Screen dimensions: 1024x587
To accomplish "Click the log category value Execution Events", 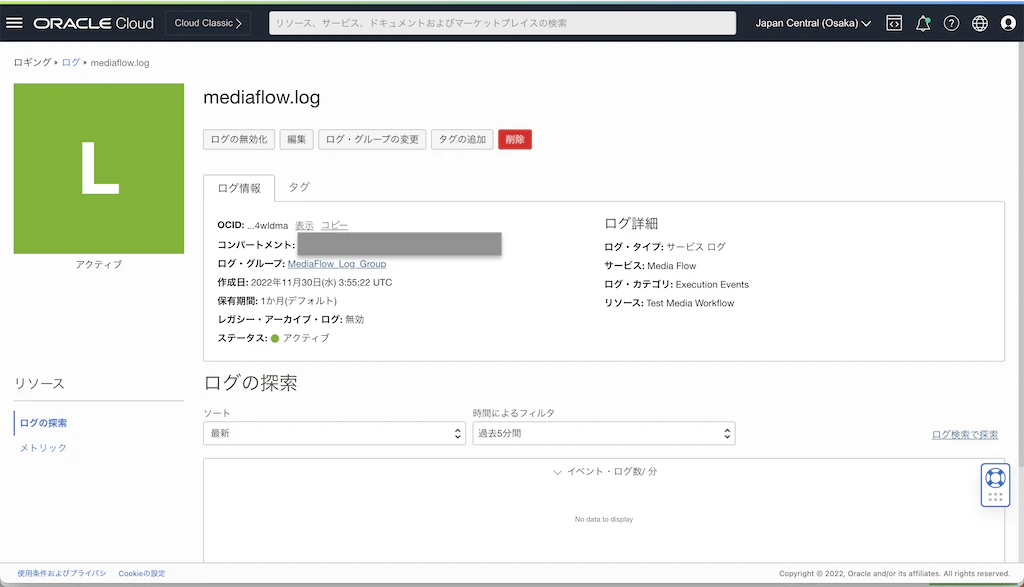I will 712,285.
